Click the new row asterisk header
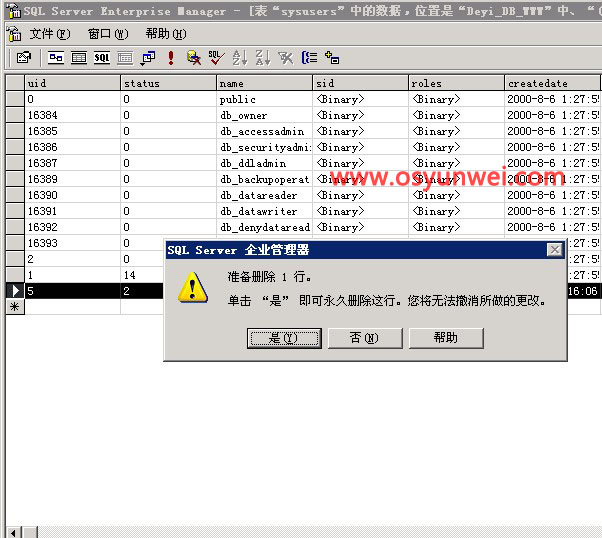602x538 pixels. (15, 307)
